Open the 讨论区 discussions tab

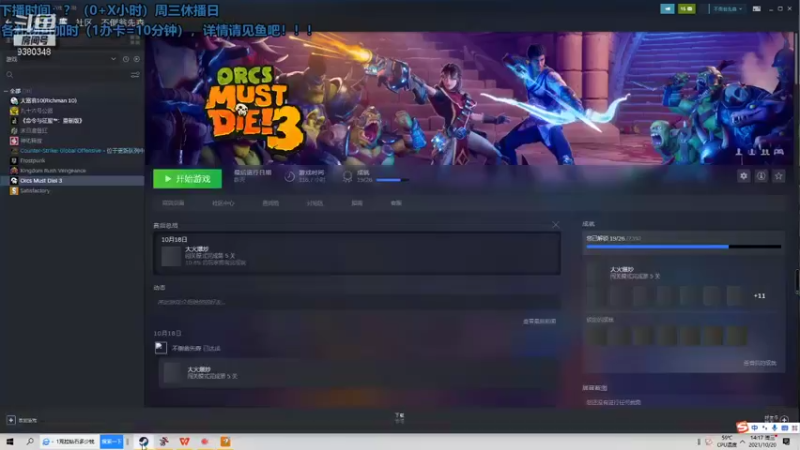pyautogui.click(x=315, y=203)
